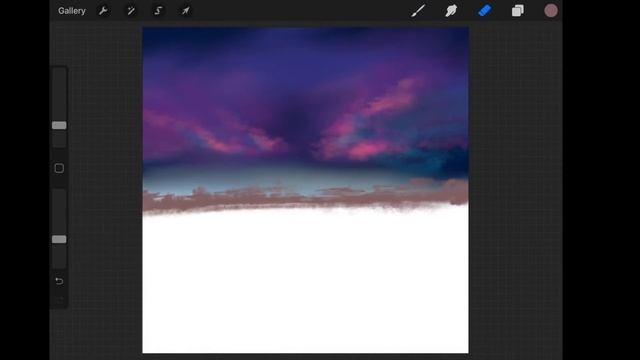Redo the stroke with dim arrow
Image resolution: width=640 pixels, height=360 pixels.
coord(59,299)
